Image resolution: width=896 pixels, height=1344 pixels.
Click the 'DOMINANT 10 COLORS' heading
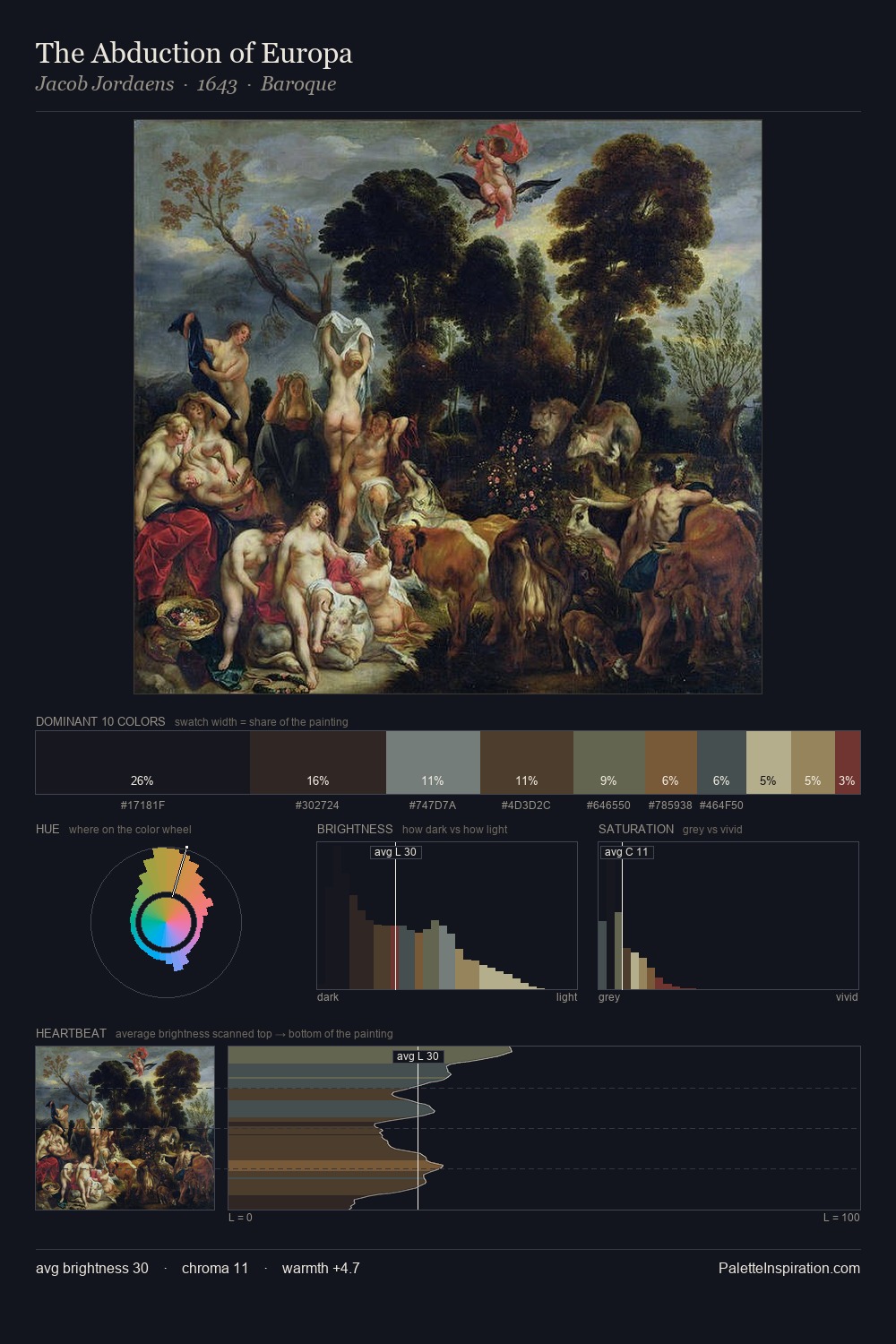click(100, 721)
